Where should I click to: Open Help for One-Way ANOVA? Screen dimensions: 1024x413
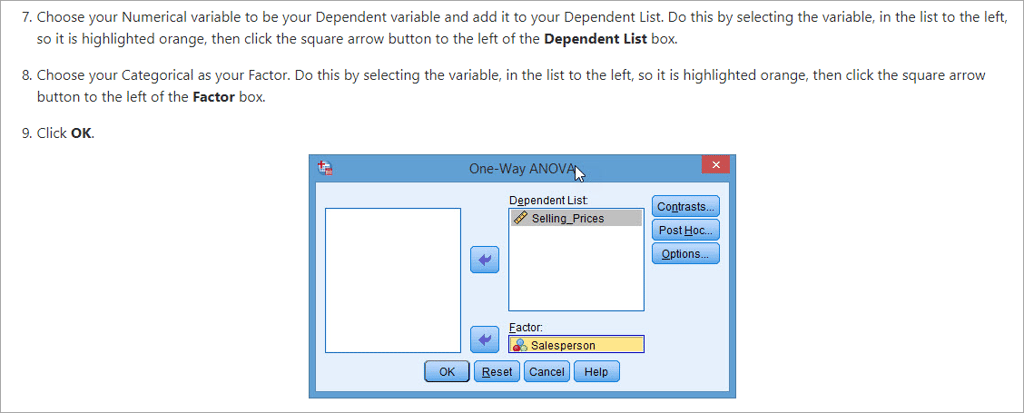[x=596, y=372]
